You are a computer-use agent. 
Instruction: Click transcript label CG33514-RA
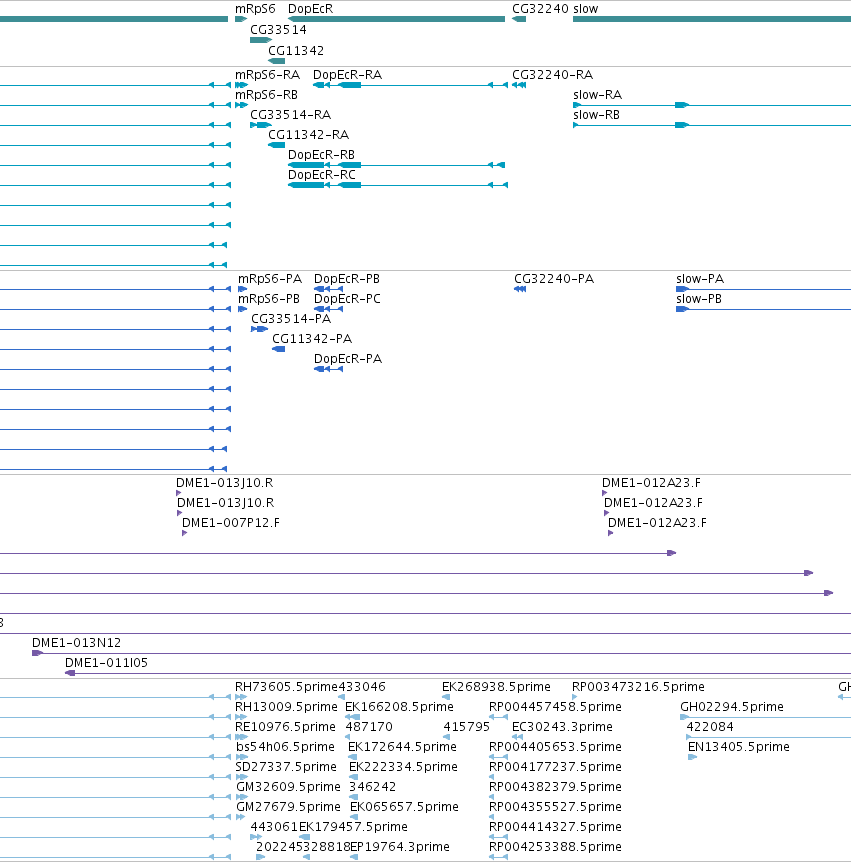[290, 115]
